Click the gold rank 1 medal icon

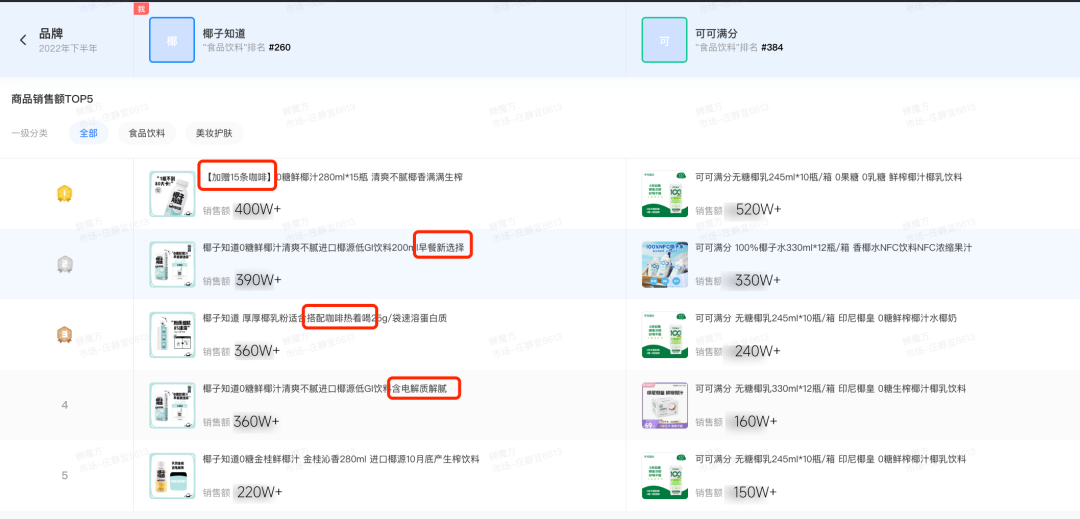(65, 194)
